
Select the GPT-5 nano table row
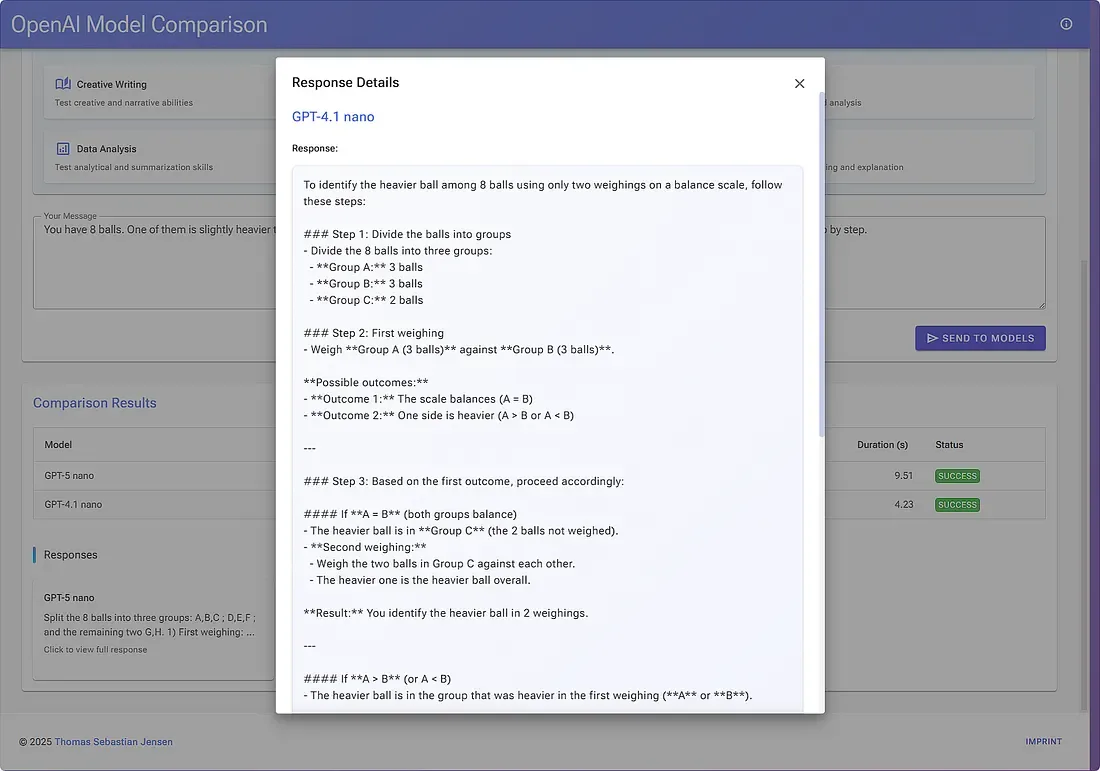pyautogui.click(x=150, y=476)
